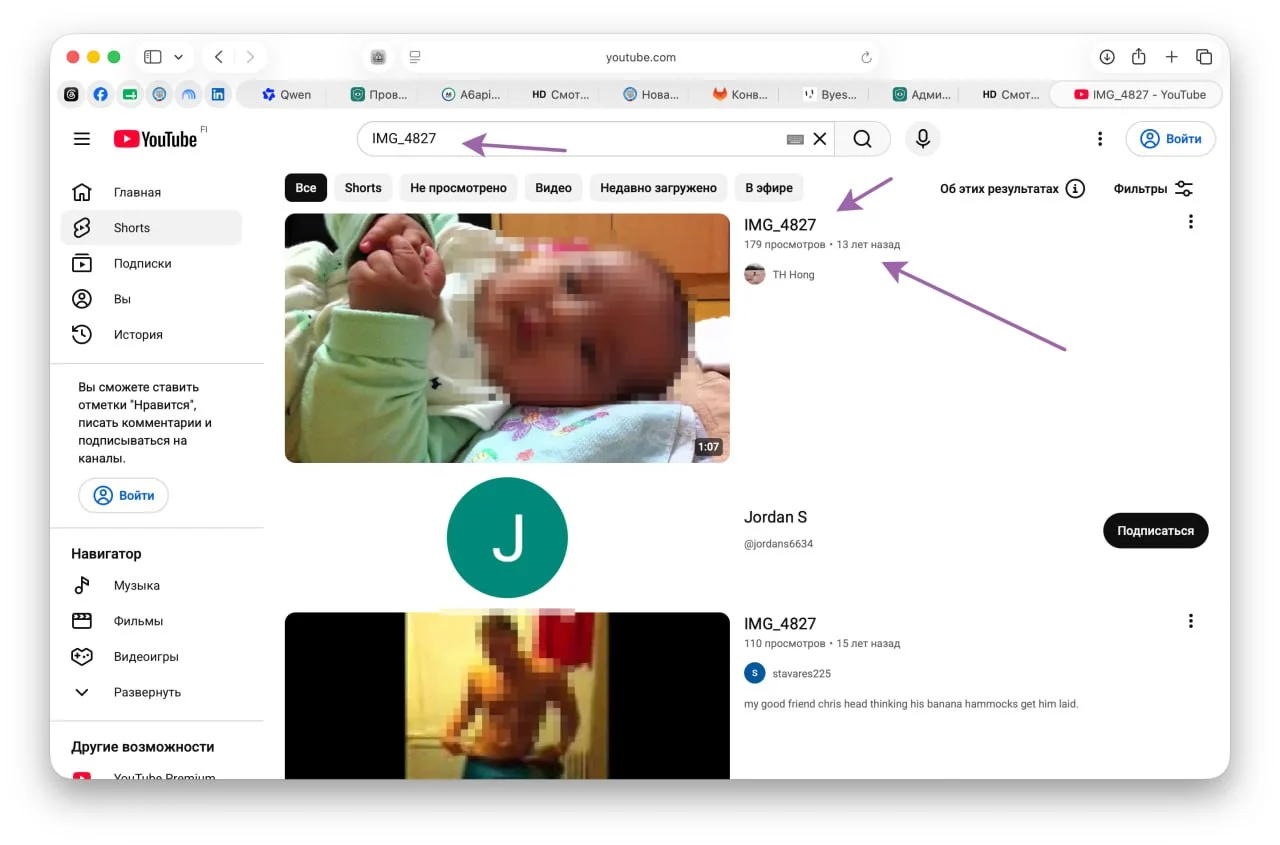
Task: Click the Safari share icon
Action: coord(1139,57)
